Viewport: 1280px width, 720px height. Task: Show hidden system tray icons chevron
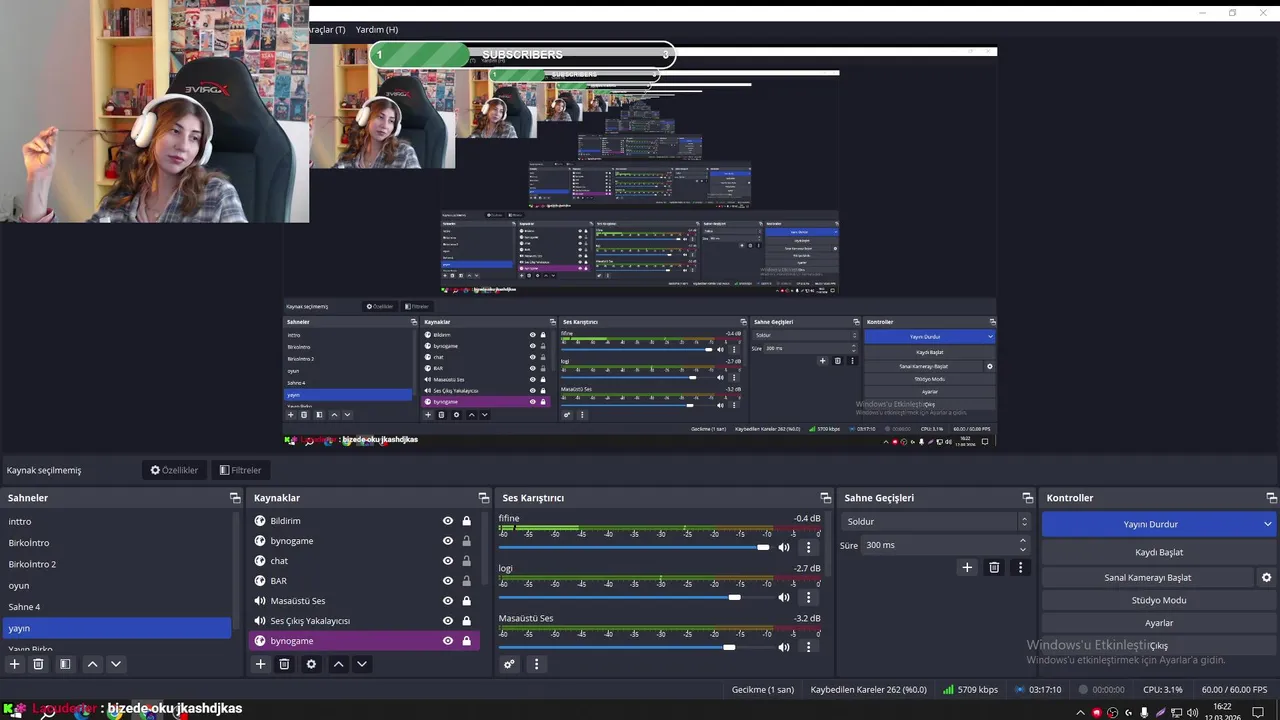[x=1080, y=713]
